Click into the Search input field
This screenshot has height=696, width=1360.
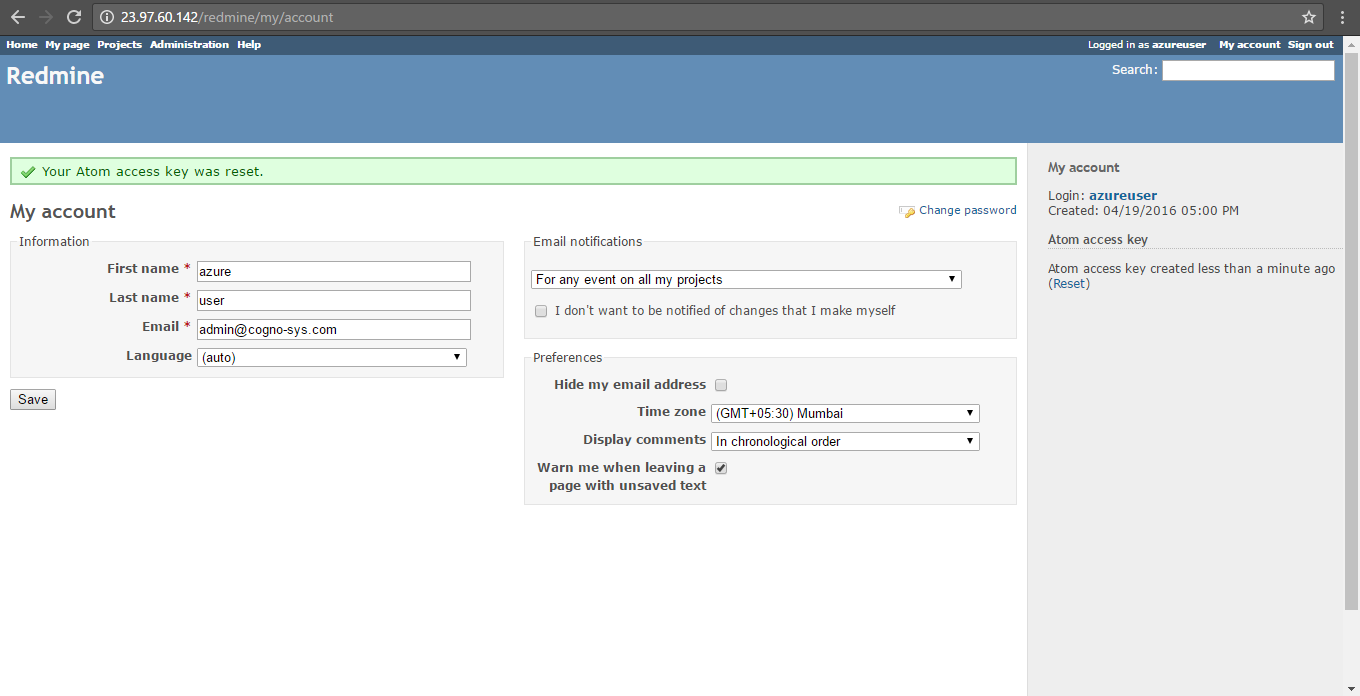(x=1247, y=70)
